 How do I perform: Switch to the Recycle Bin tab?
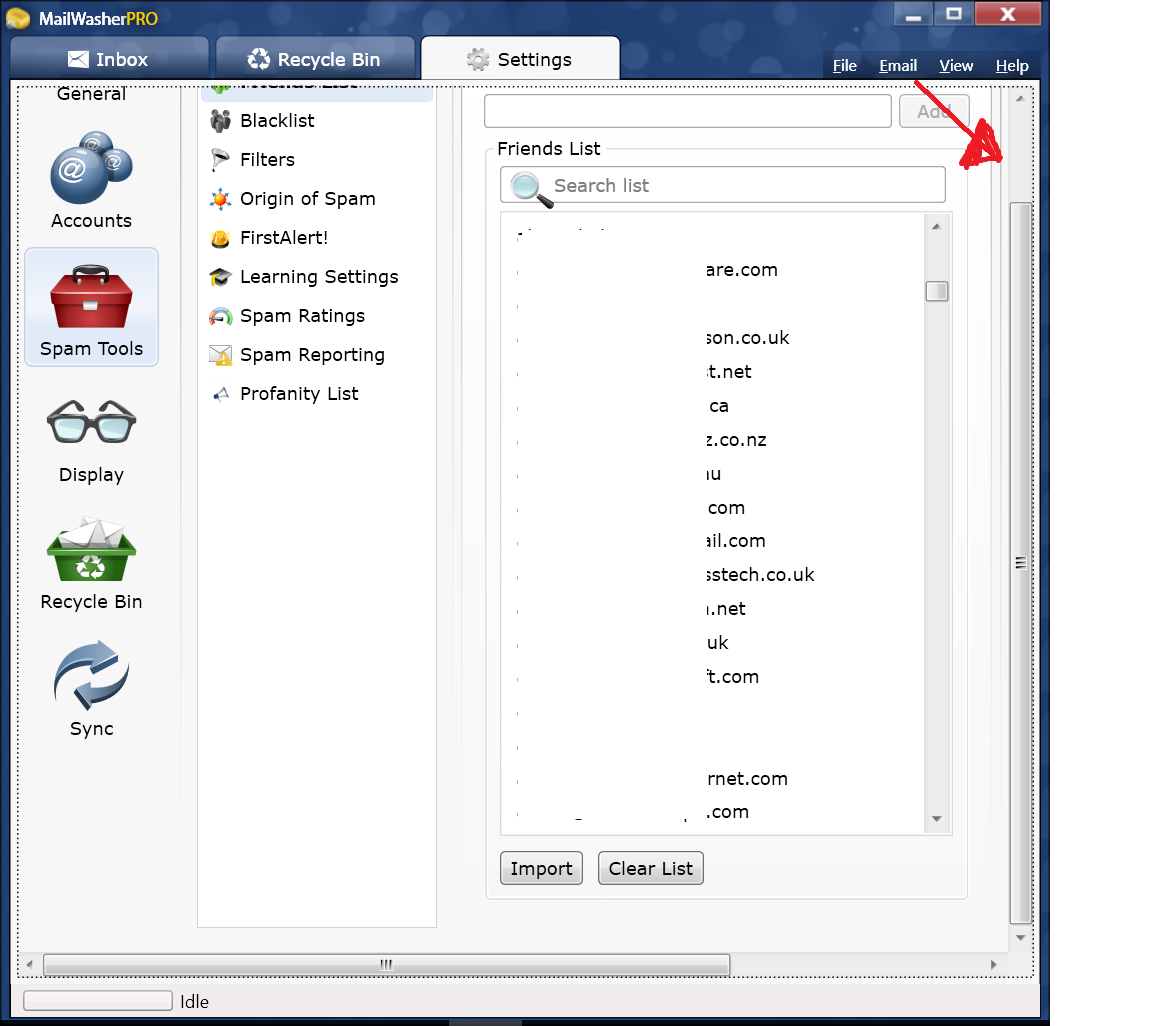tap(316, 59)
